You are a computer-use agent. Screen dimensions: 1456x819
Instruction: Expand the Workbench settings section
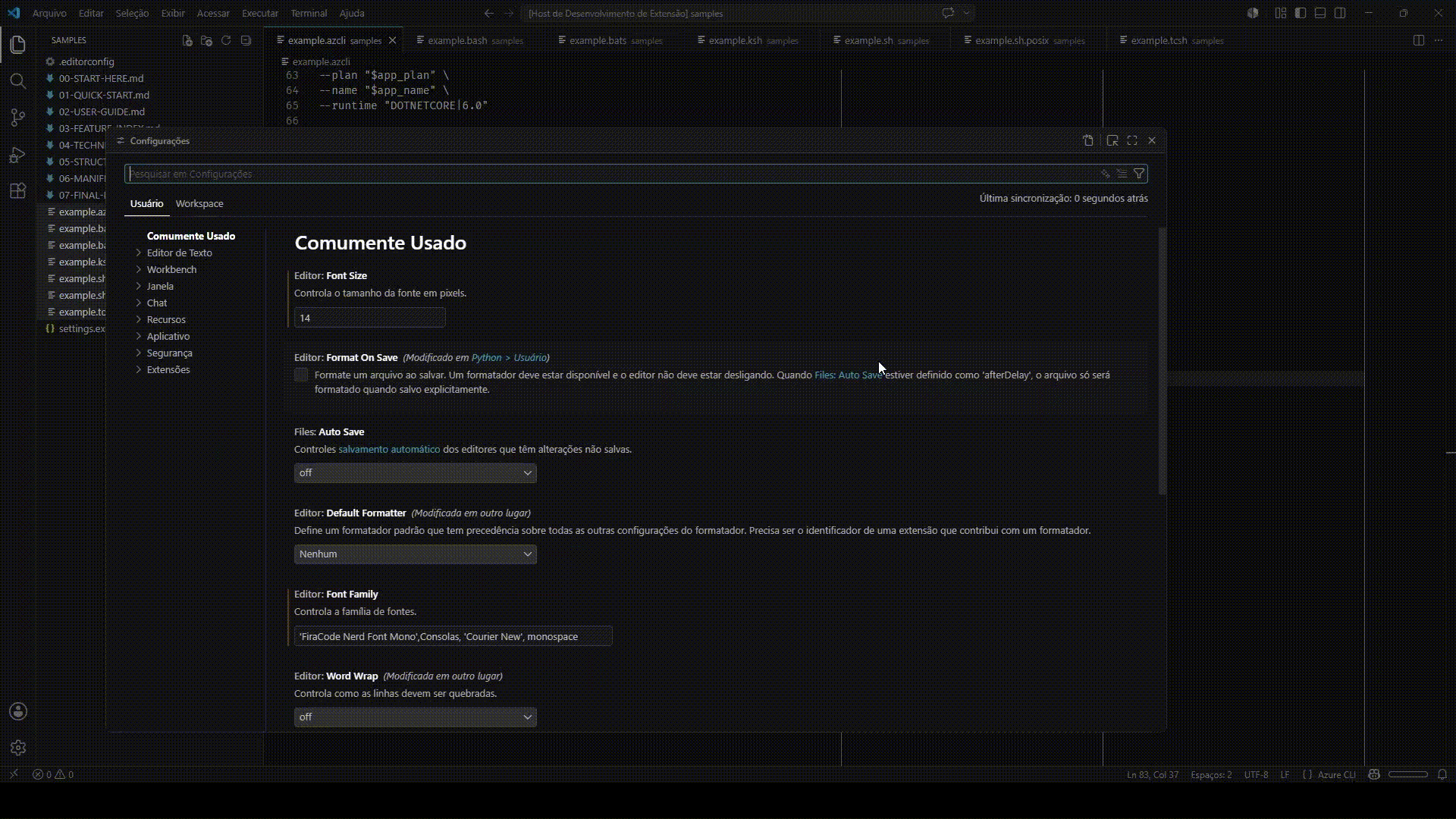[x=139, y=269]
